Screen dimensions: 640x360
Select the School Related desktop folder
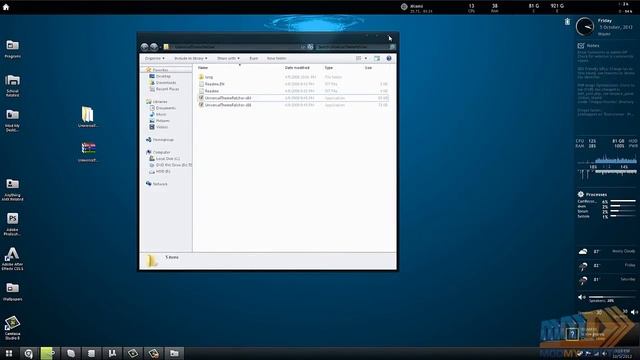coord(13,85)
